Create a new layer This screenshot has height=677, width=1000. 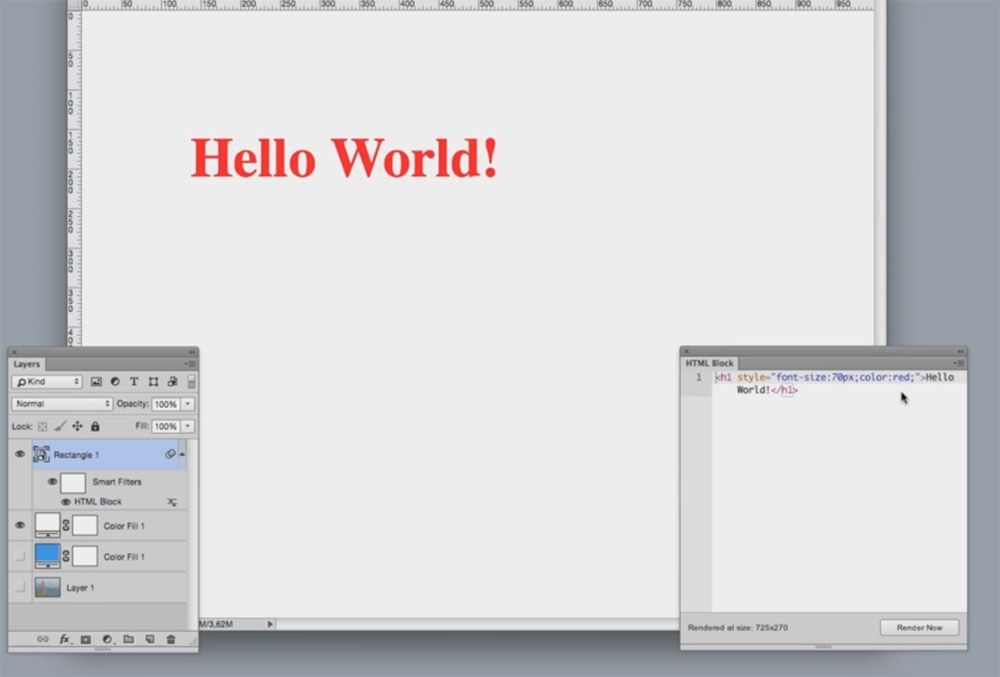150,639
